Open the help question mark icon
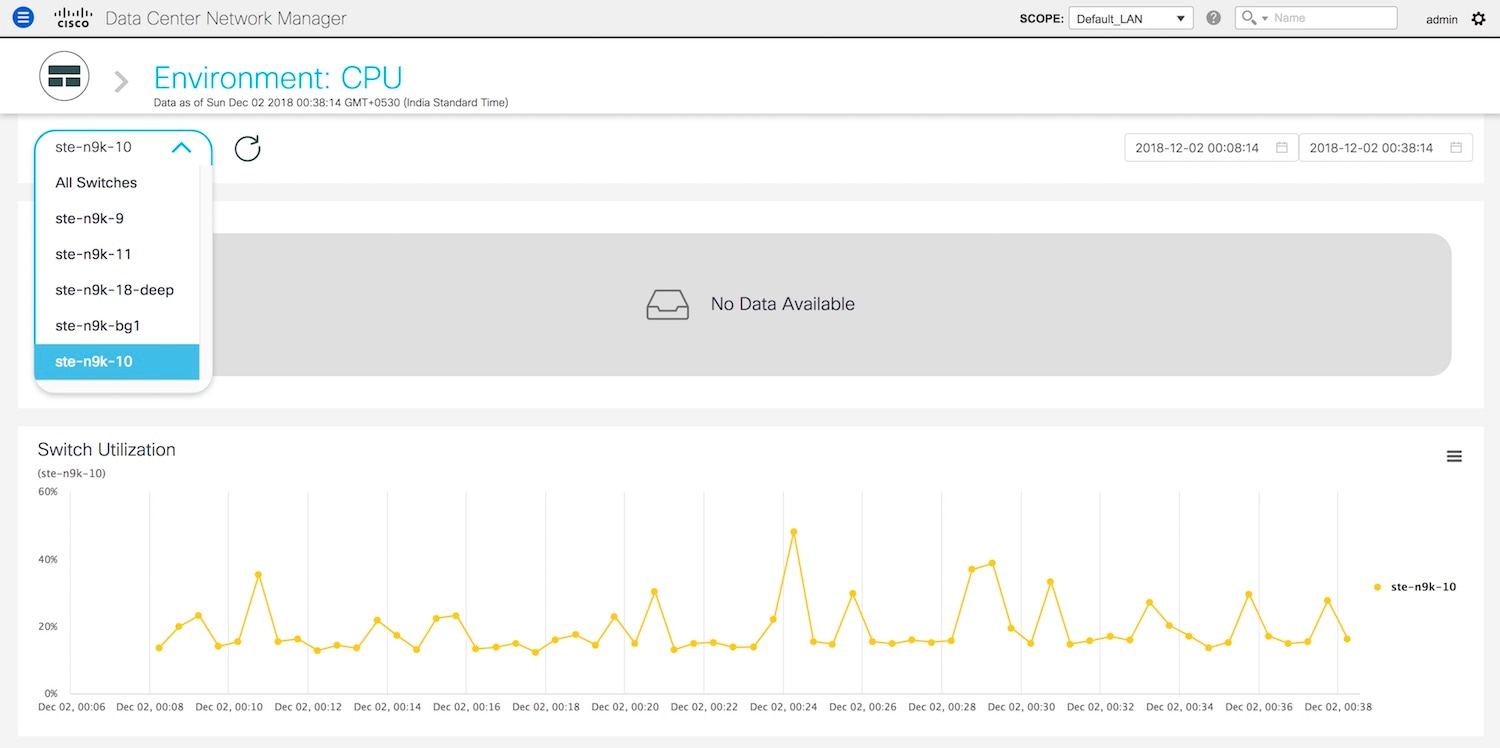This screenshot has height=748, width=1500. tap(1214, 18)
